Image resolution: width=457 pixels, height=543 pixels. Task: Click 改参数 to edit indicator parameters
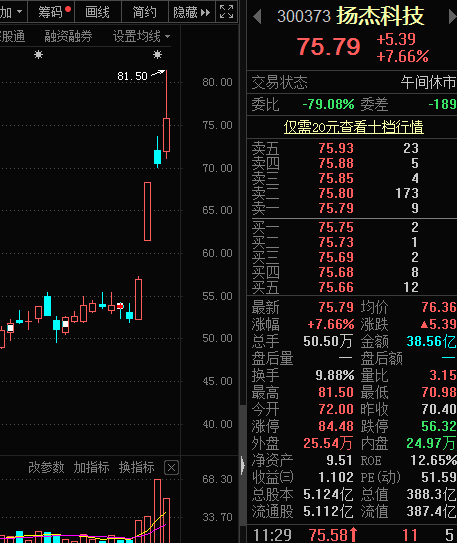[46, 468]
